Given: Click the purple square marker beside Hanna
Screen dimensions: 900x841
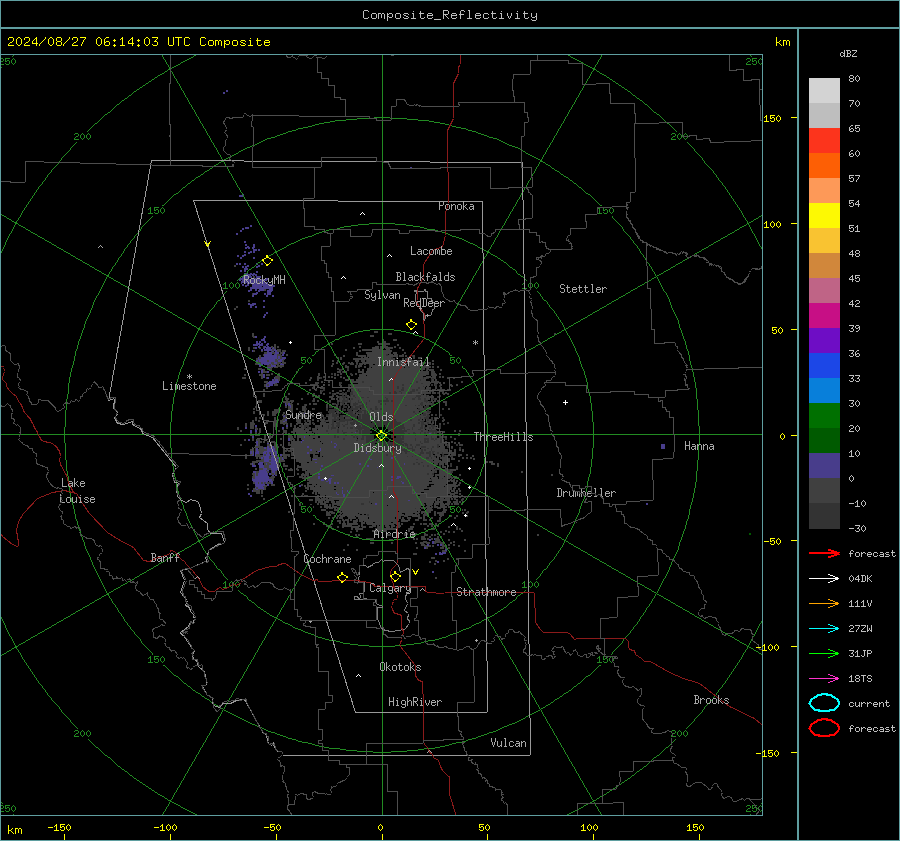Looking at the screenshot, I should (663, 446).
